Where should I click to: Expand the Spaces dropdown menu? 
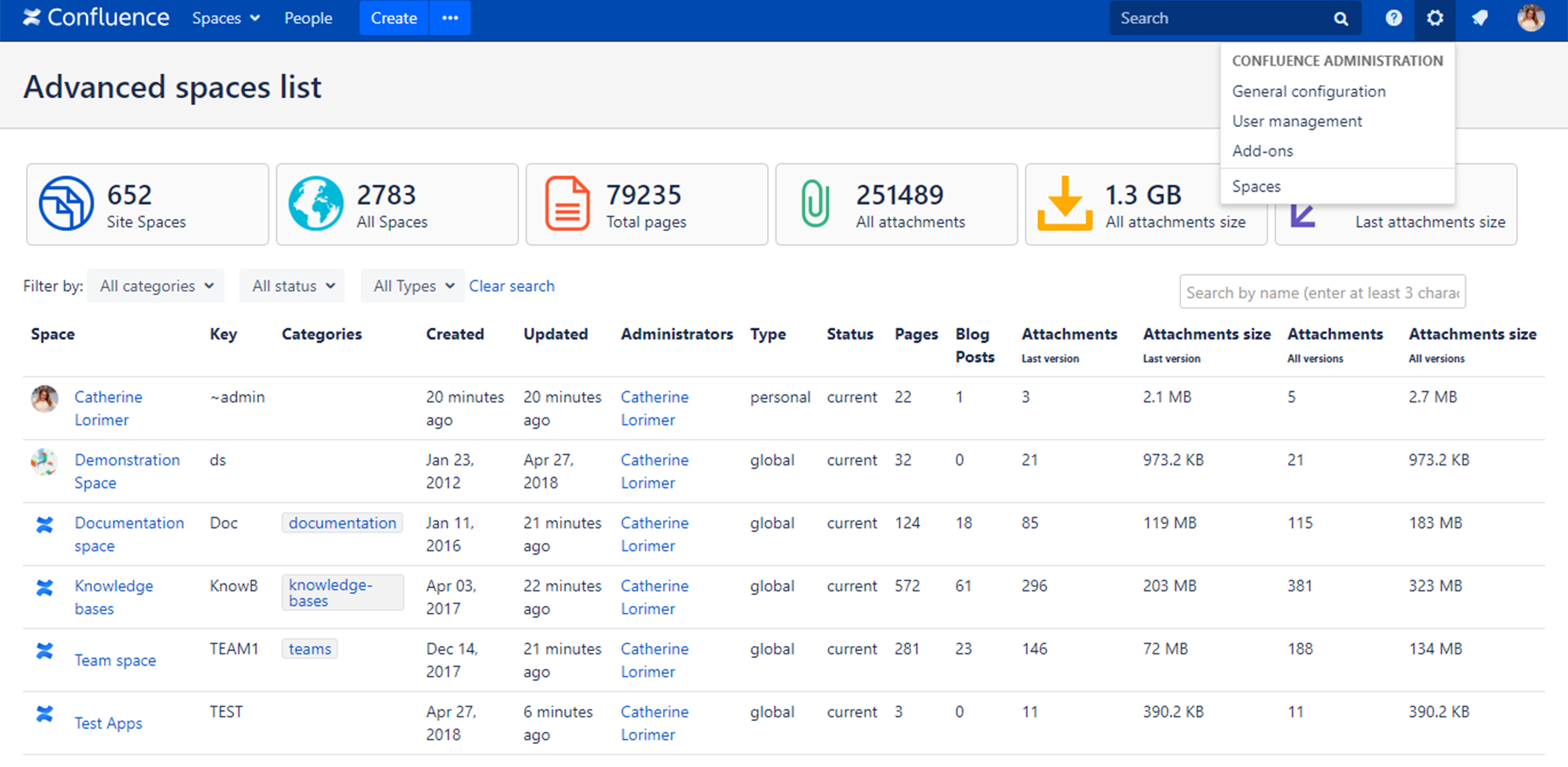[x=226, y=18]
